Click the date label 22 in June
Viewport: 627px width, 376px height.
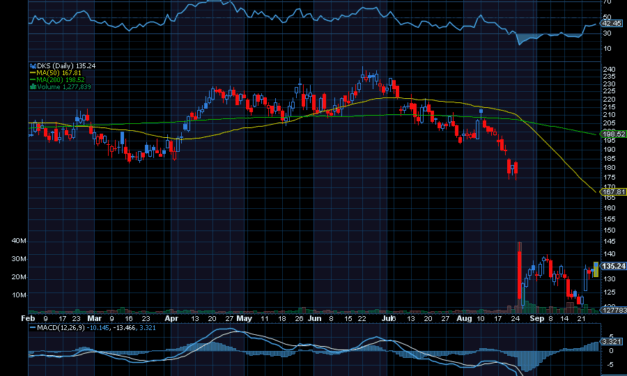coord(362,318)
